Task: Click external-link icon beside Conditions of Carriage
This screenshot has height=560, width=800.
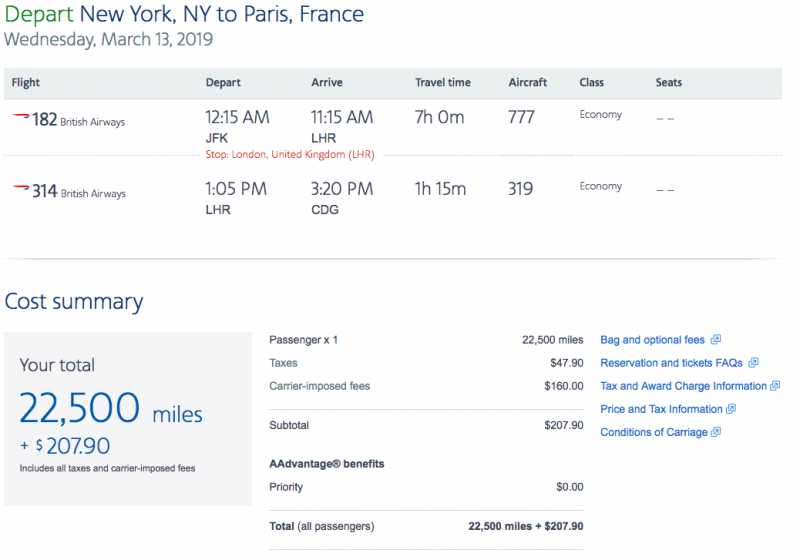Action: click(716, 432)
